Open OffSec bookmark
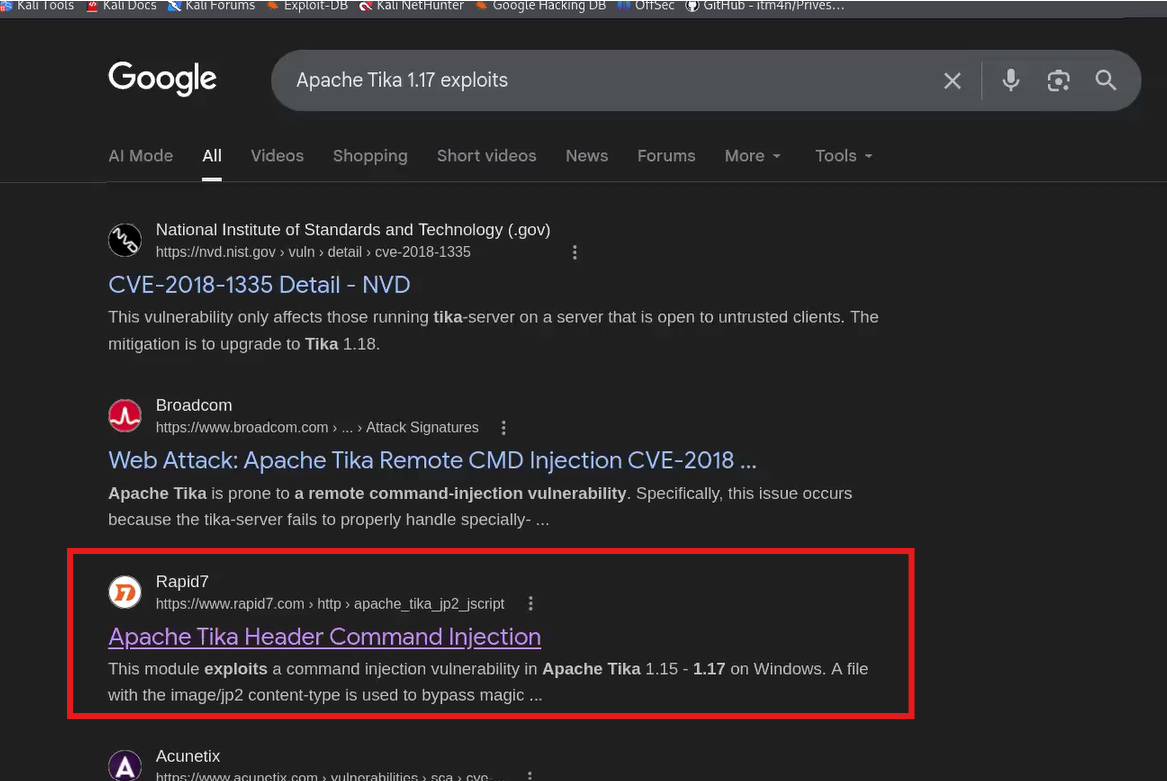 (x=646, y=6)
